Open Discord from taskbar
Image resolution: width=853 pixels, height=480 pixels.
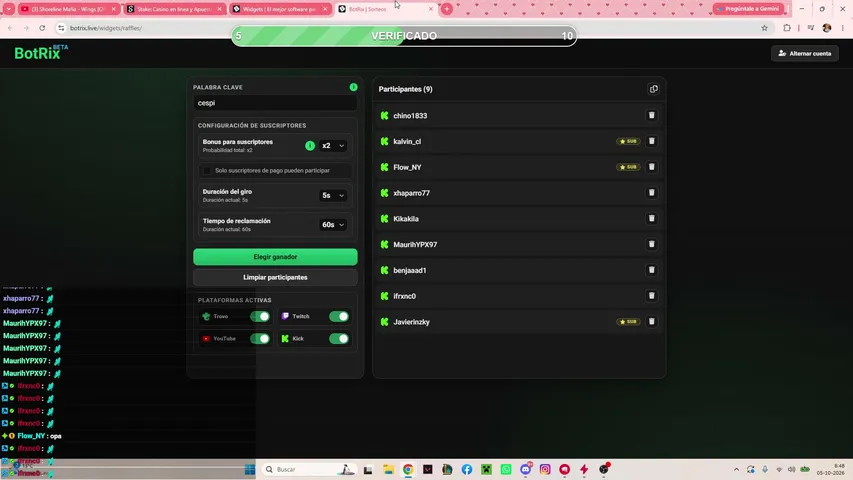click(526, 469)
